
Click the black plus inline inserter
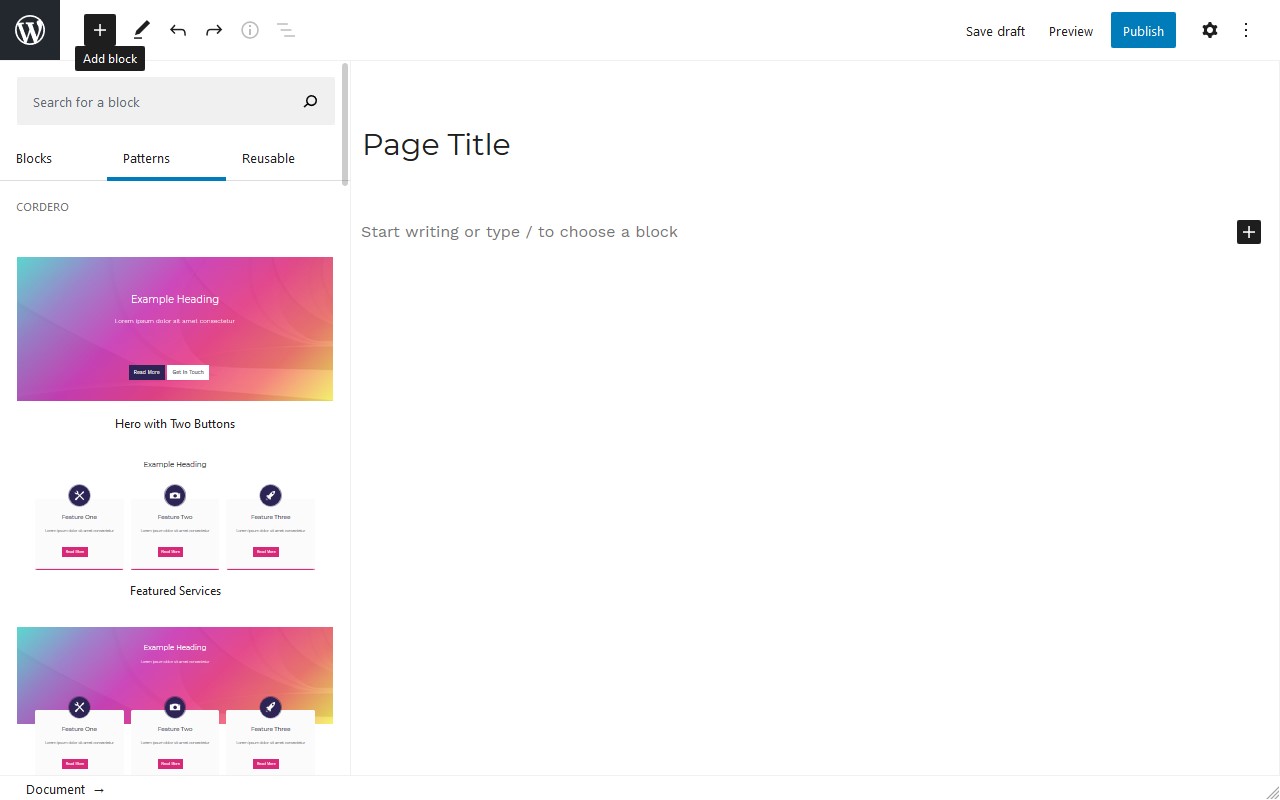[1249, 232]
